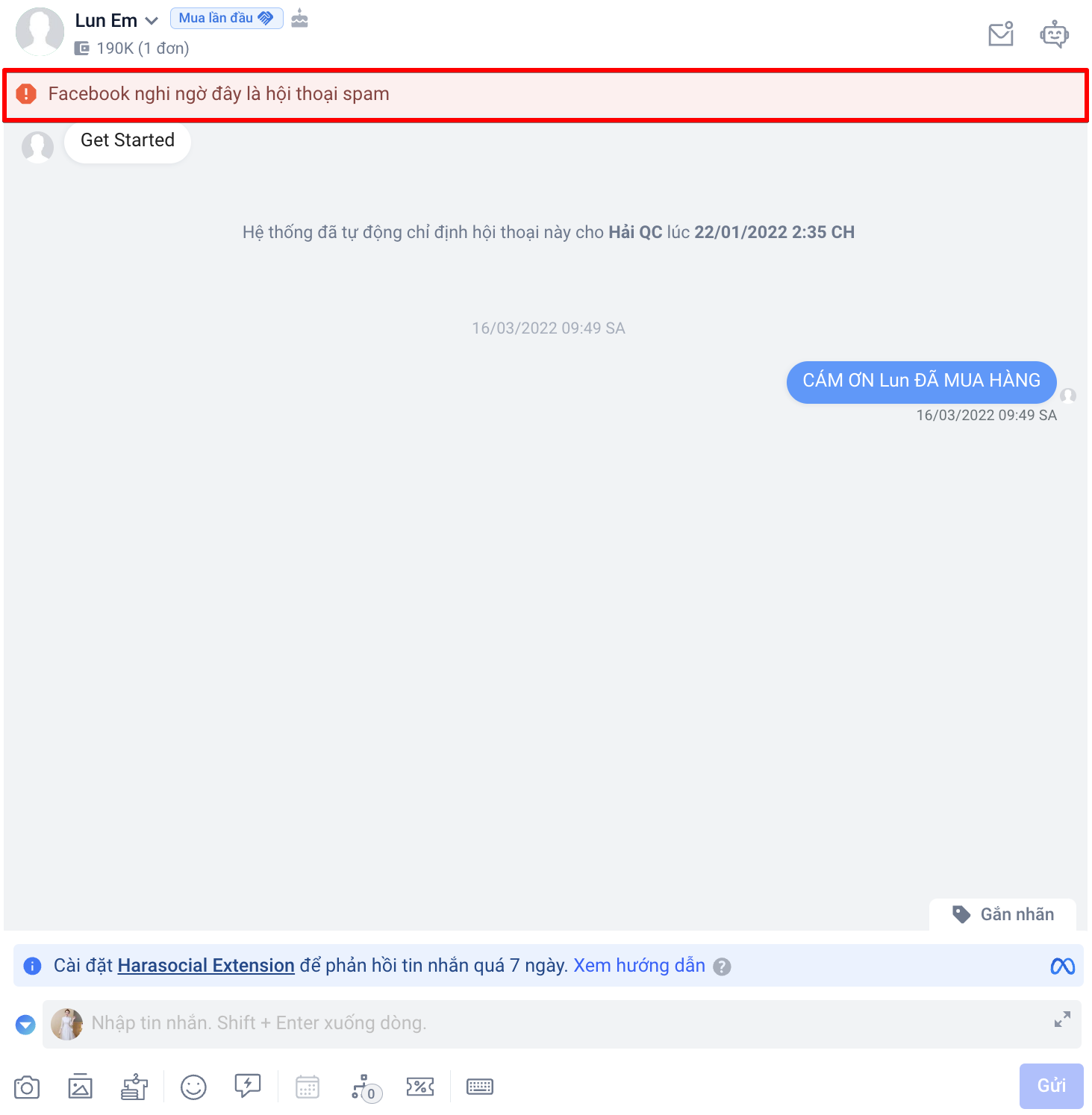The height and width of the screenshot is (1115, 1092).
Task: Open the discount coupon percent icon
Action: click(420, 1087)
